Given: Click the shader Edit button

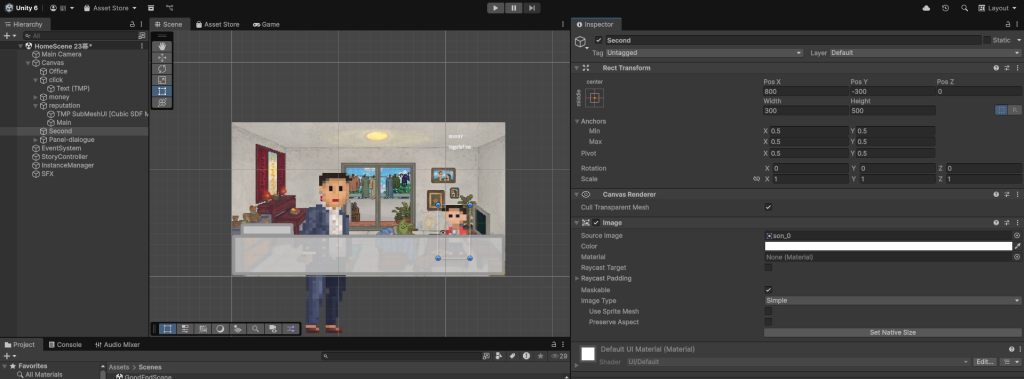Looking at the screenshot, I should (x=984, y=361).
